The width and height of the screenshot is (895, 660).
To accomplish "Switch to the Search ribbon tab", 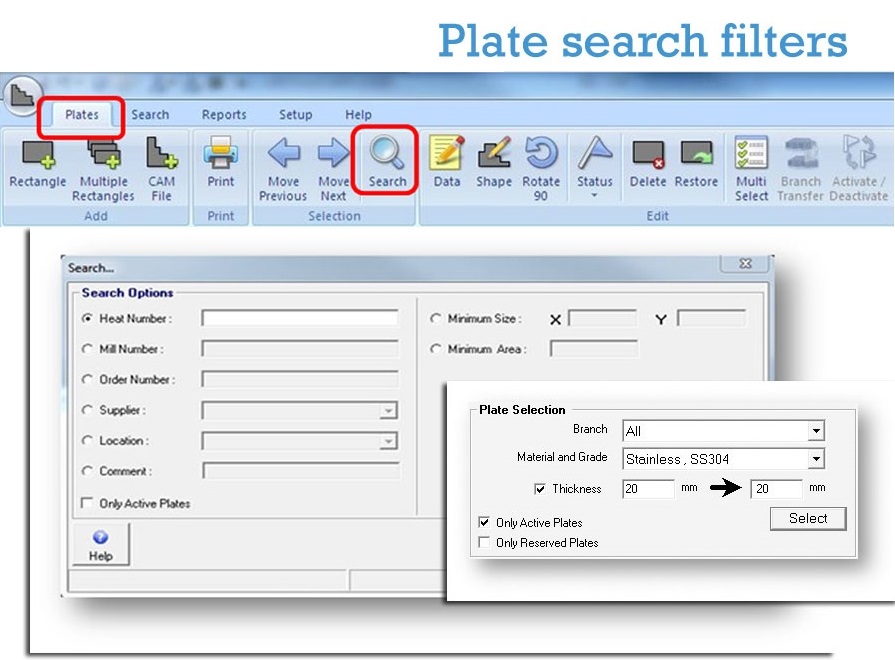I will (x=150, y=115).
